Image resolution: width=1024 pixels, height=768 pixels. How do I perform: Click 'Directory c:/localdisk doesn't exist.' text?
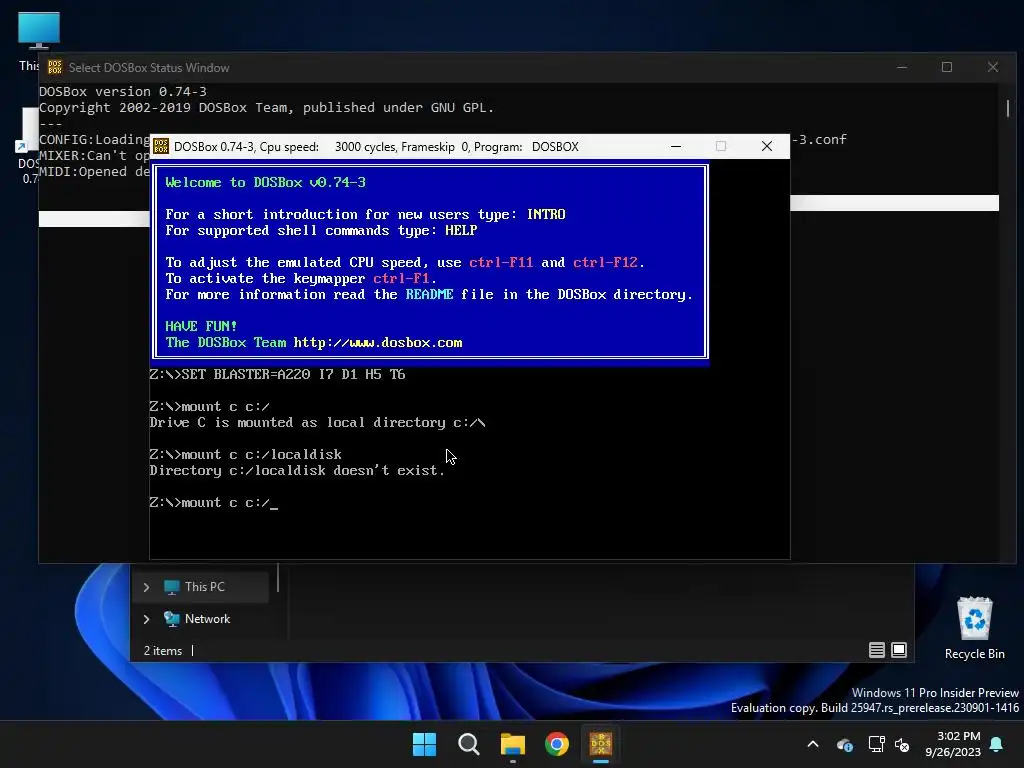(297, 471)
